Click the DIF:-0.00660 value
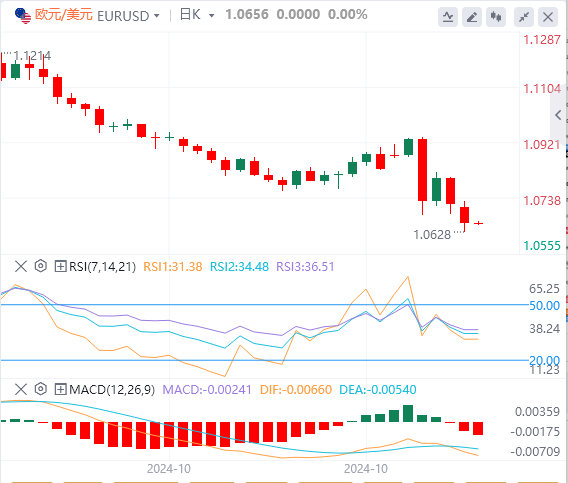The height and width of the screenshot is (483, 568). tap(296, 390)
